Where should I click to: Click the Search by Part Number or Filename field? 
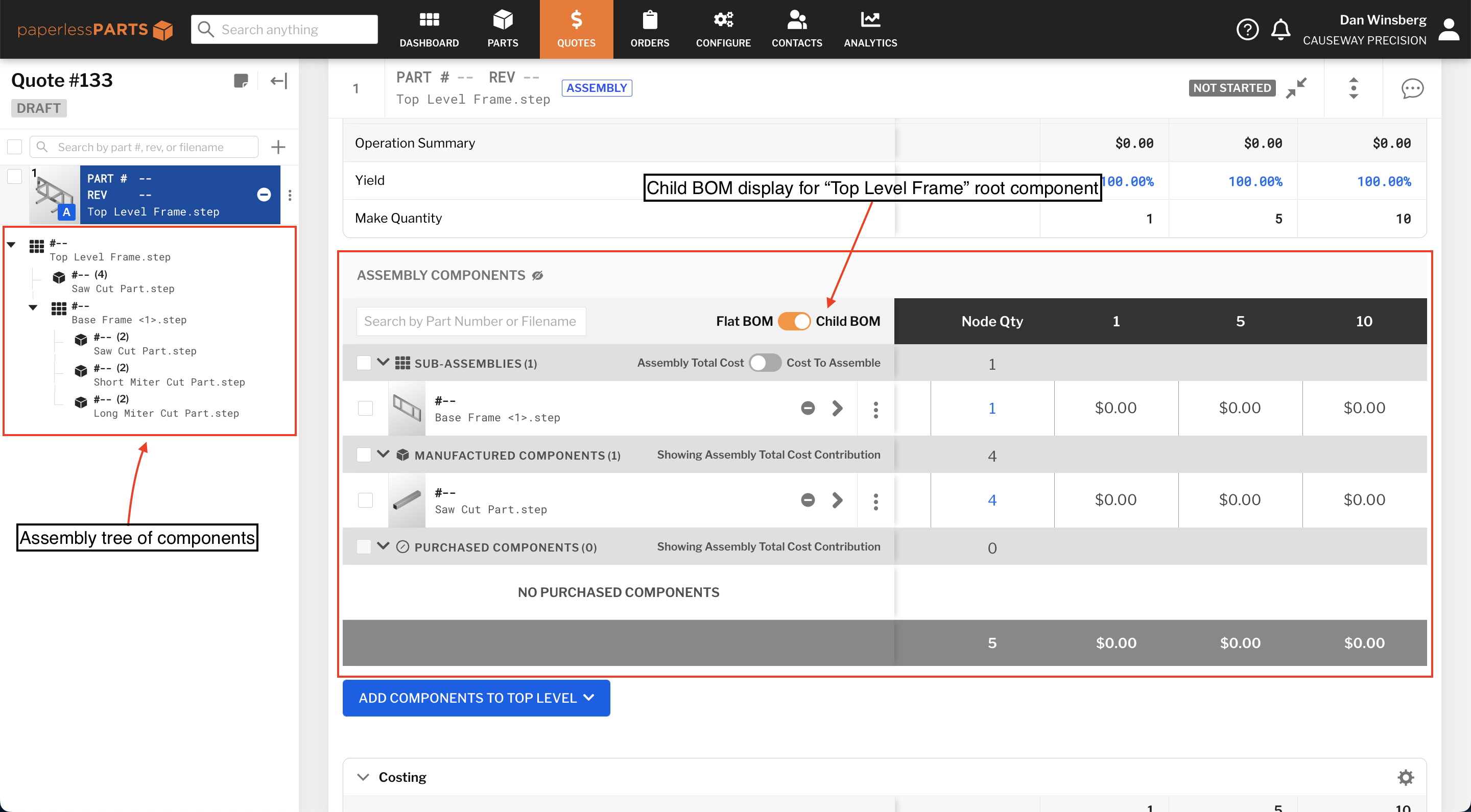pyautogui.click(x=470, y=322)
